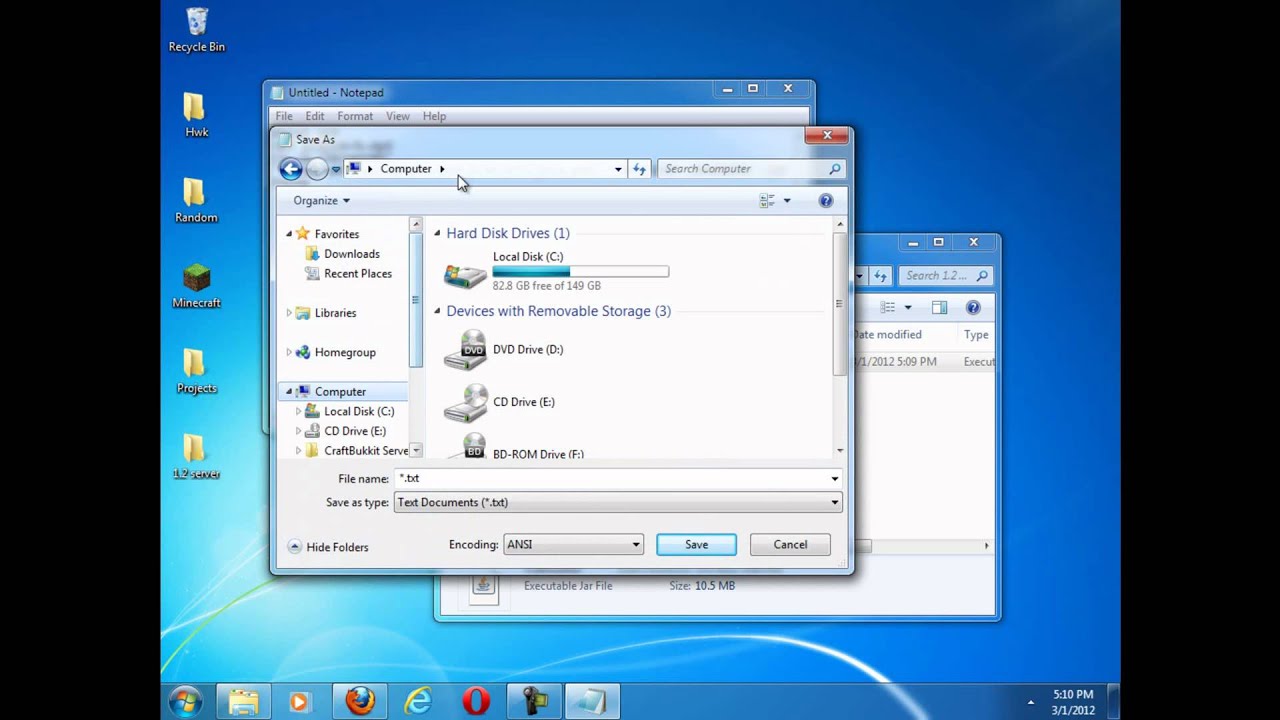Select Local Disk (C:) drive icon
1280x720 pixels.
pos(465,273)
